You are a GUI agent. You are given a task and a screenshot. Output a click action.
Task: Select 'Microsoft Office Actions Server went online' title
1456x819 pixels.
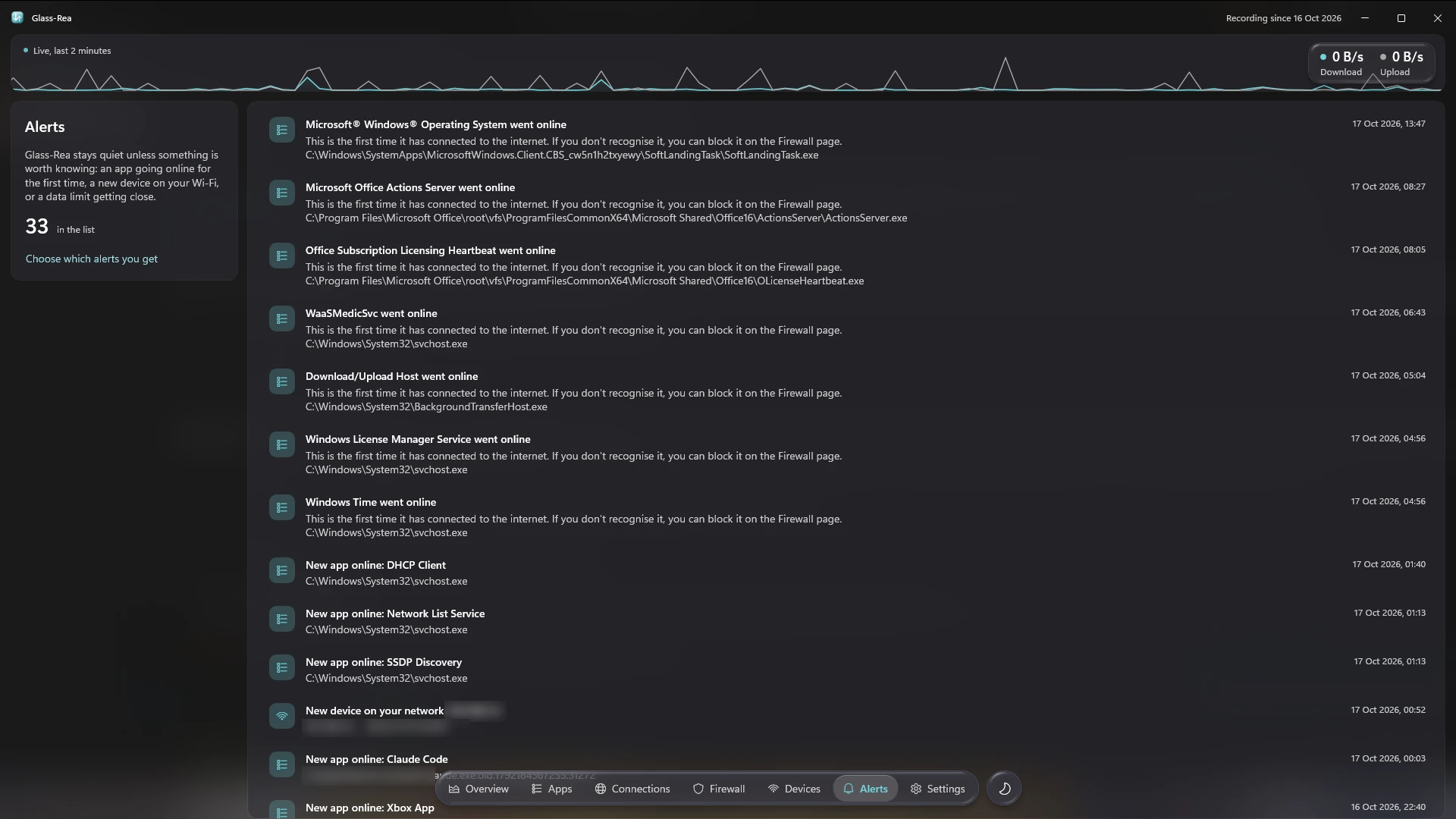410,187
